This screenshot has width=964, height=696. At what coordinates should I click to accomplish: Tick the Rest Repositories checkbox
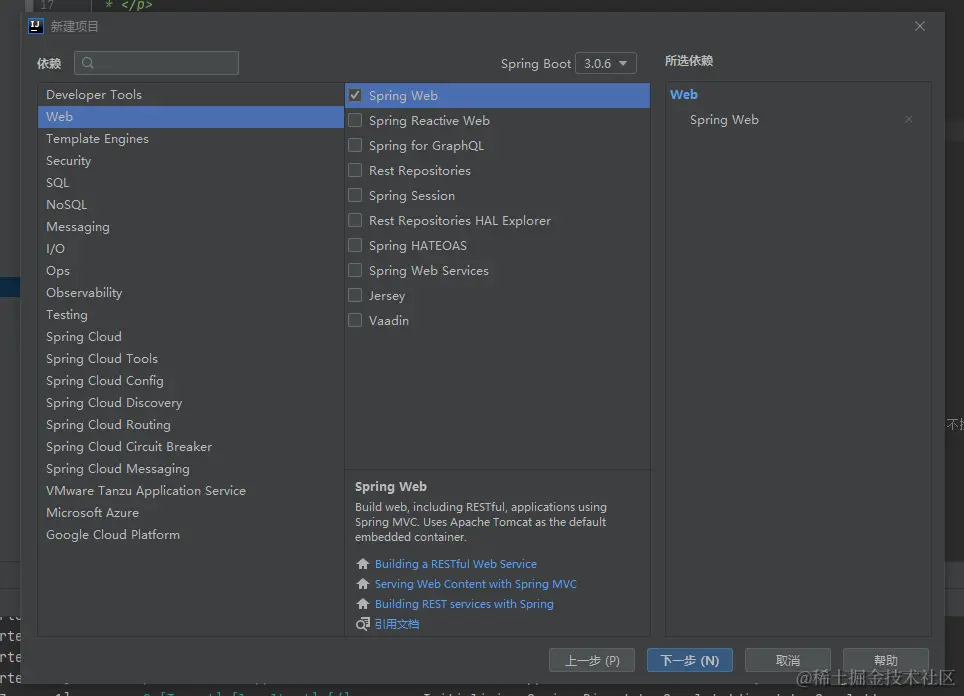tap(355, 170)
